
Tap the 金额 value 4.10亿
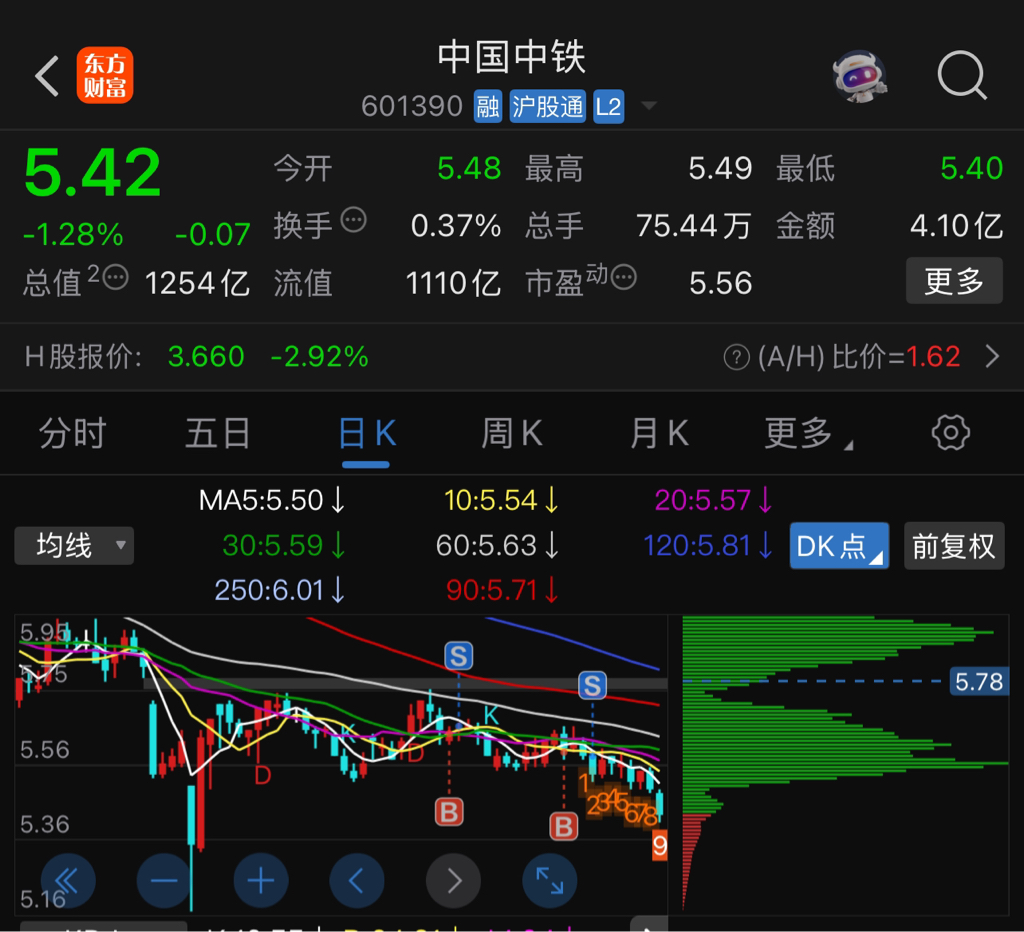[957, 226]
